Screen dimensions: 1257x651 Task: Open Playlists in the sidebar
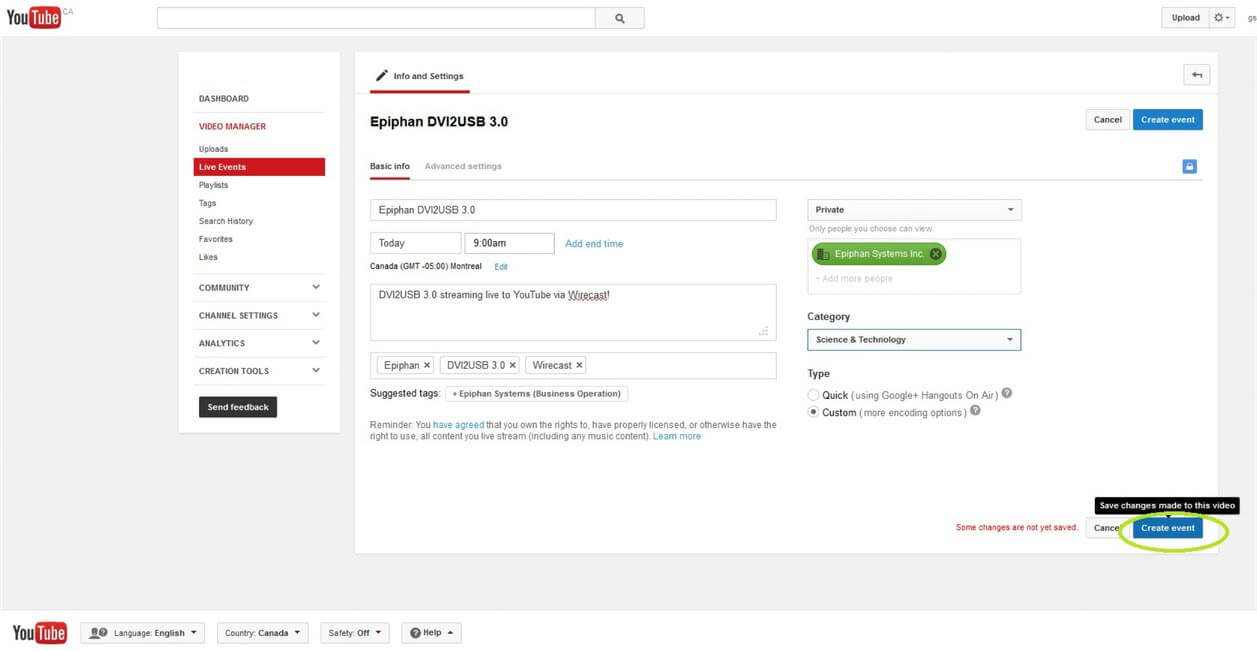(214, 185)
